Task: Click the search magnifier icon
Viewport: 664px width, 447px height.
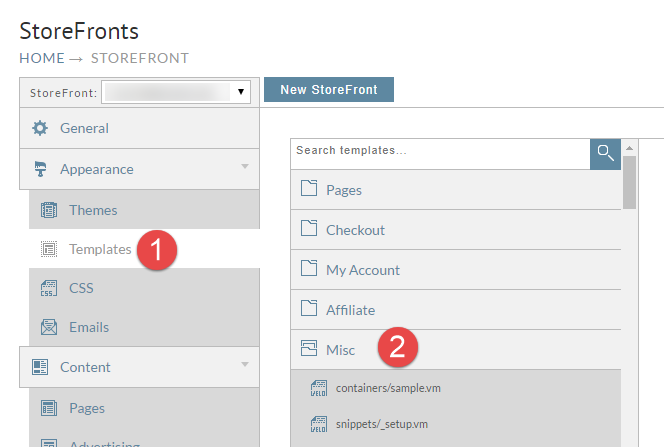Action: point(605,154)
